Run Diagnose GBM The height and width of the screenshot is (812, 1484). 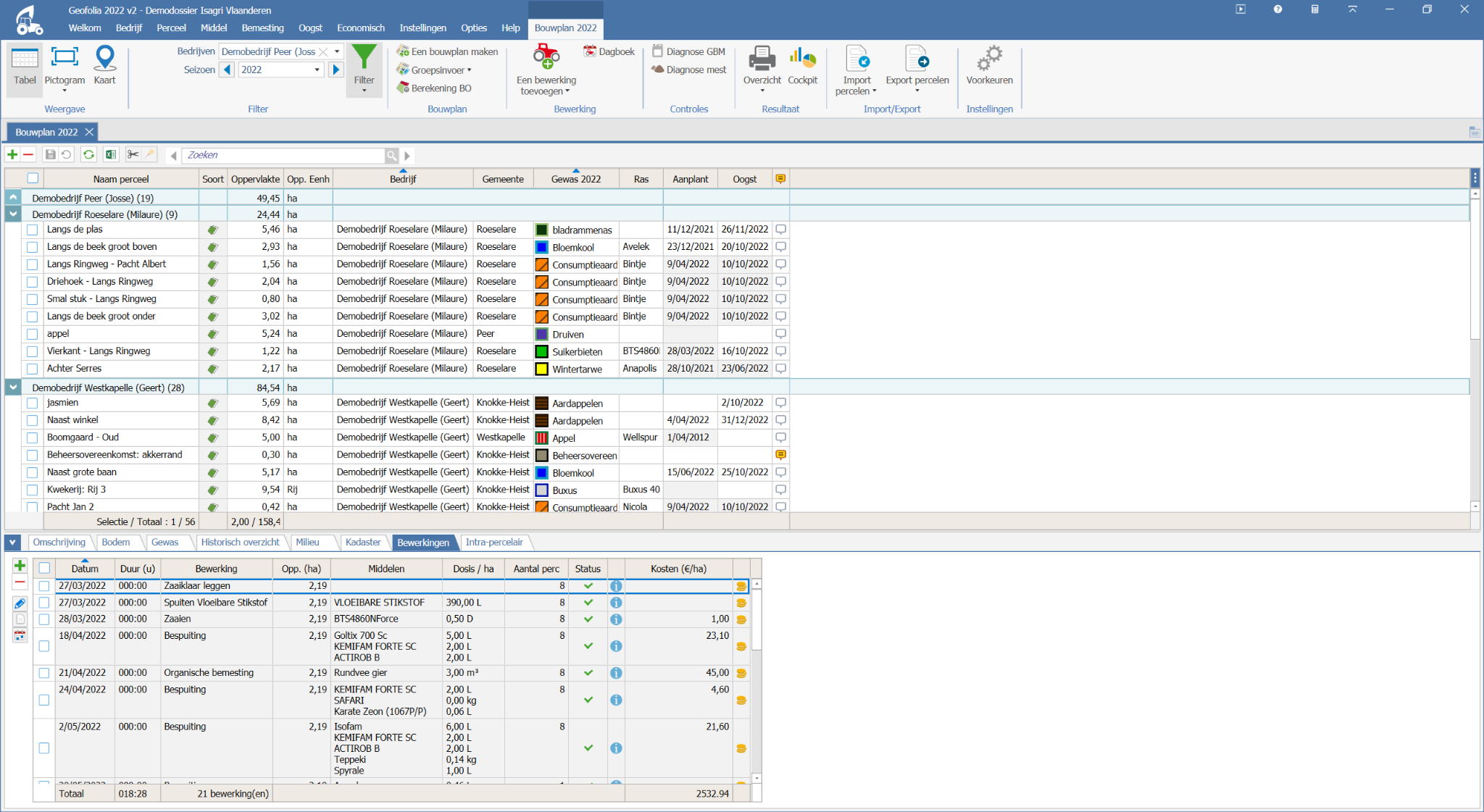688,51
